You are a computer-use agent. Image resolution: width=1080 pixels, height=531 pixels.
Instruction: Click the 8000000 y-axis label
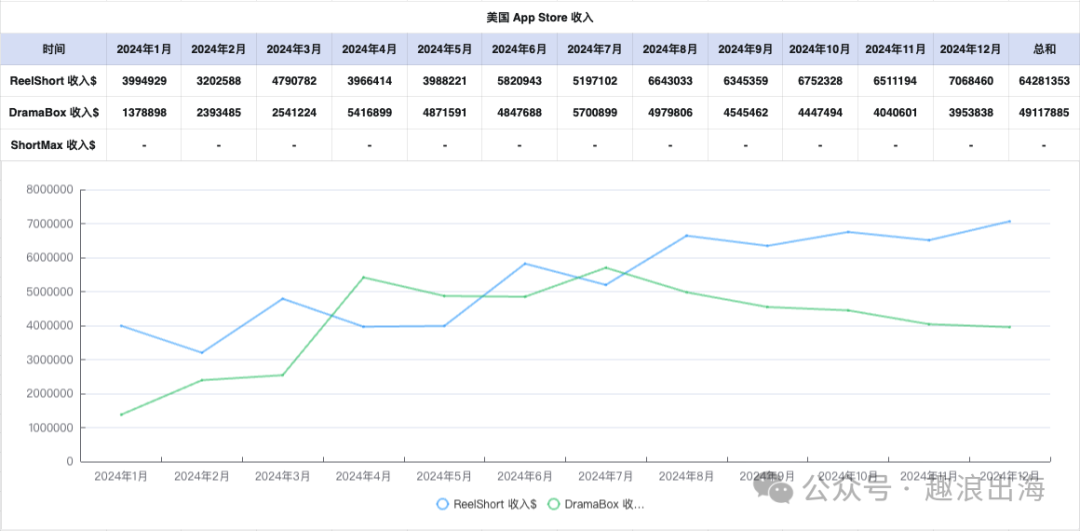tap(50, 190)
